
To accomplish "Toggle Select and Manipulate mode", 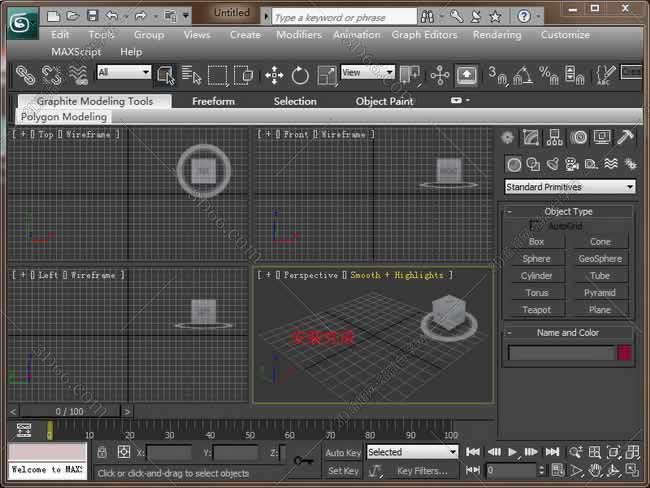I will [x=440, y=75].
